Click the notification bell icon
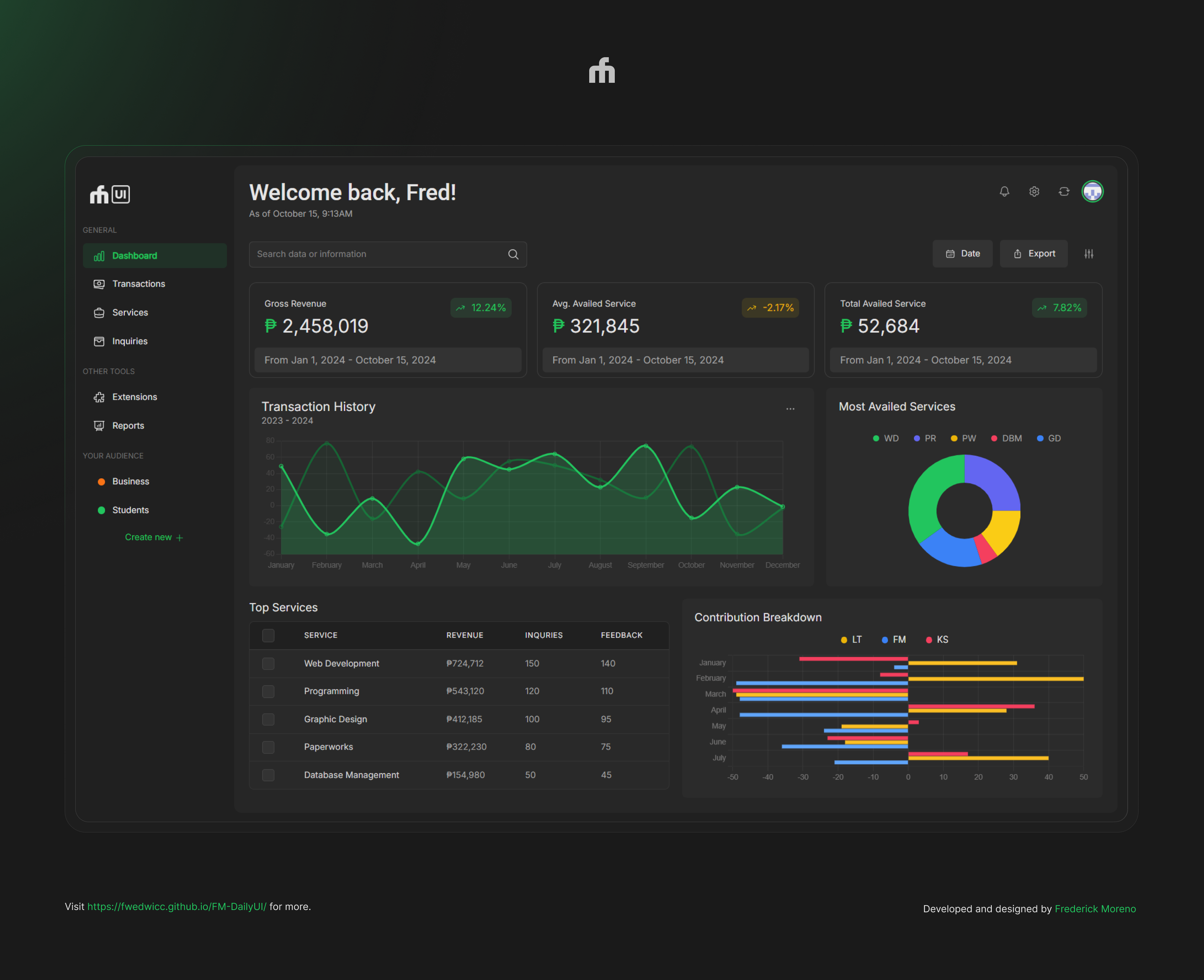1204x980 pixels. [1004, 191]
